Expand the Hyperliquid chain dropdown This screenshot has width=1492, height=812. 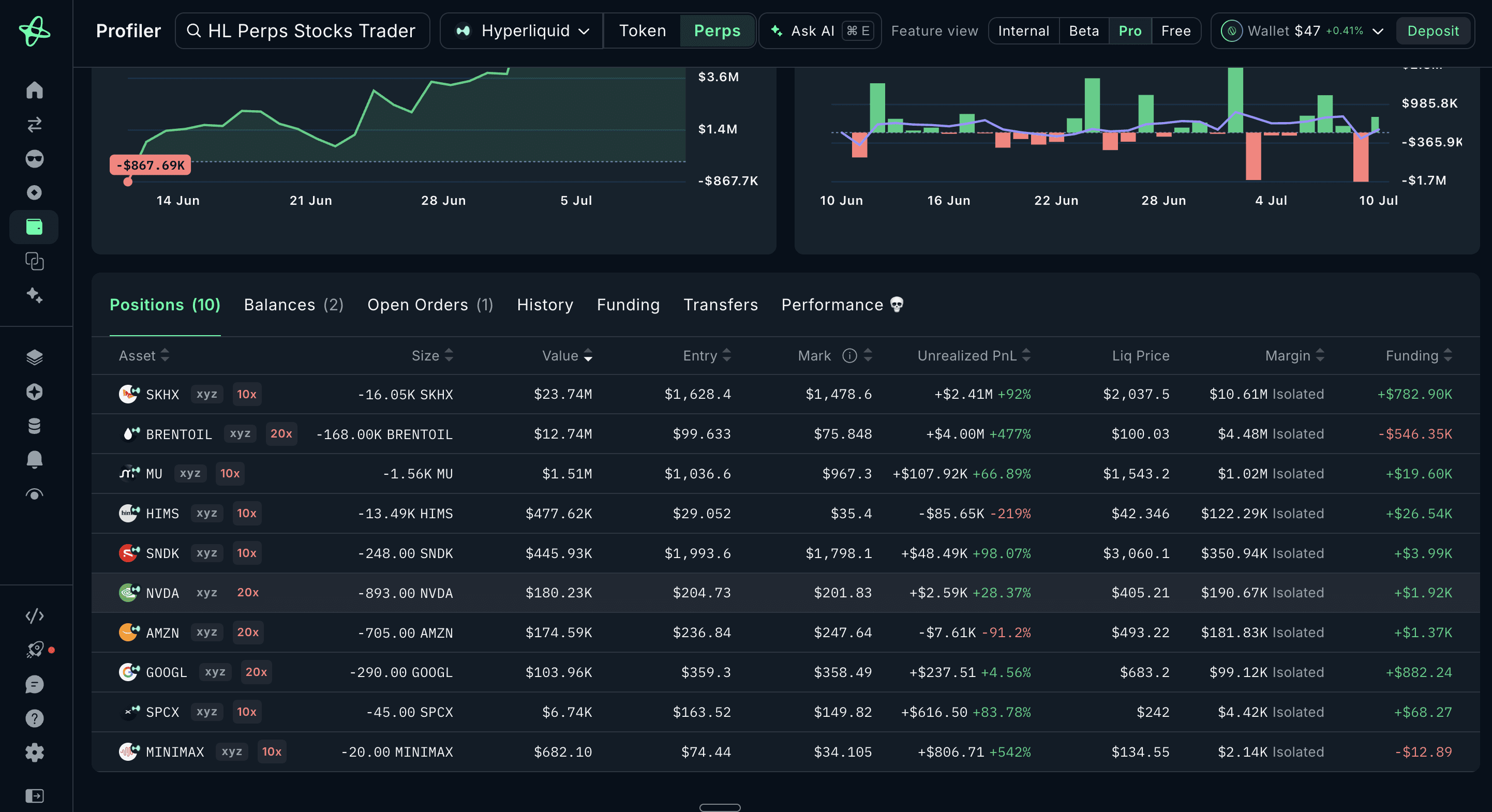click(521, 31)
